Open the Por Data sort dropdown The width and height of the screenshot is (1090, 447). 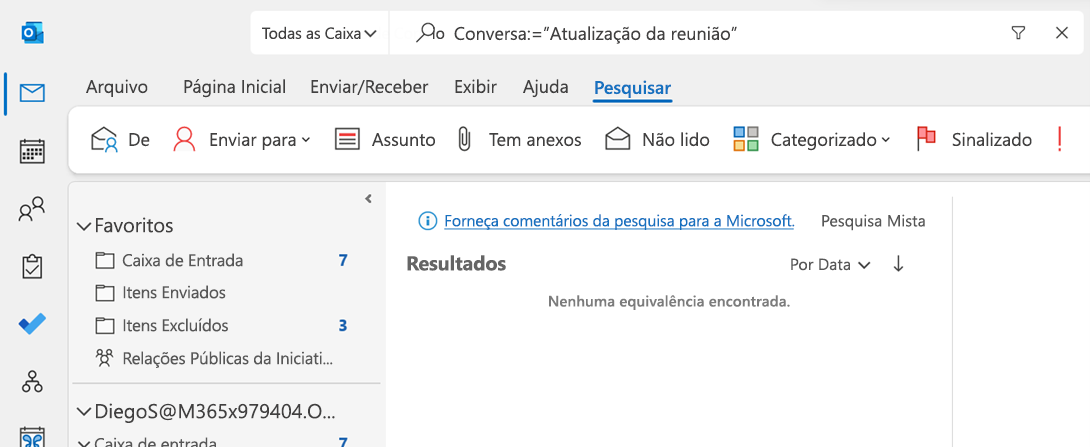click(x=830, y=265)
